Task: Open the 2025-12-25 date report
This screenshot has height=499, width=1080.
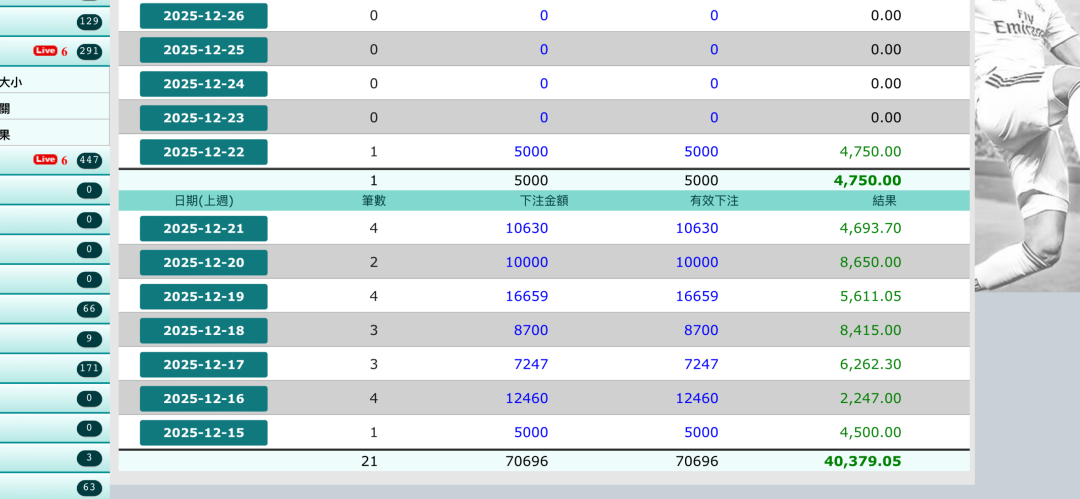Action: pyautogui.click(x=203, y=50)
